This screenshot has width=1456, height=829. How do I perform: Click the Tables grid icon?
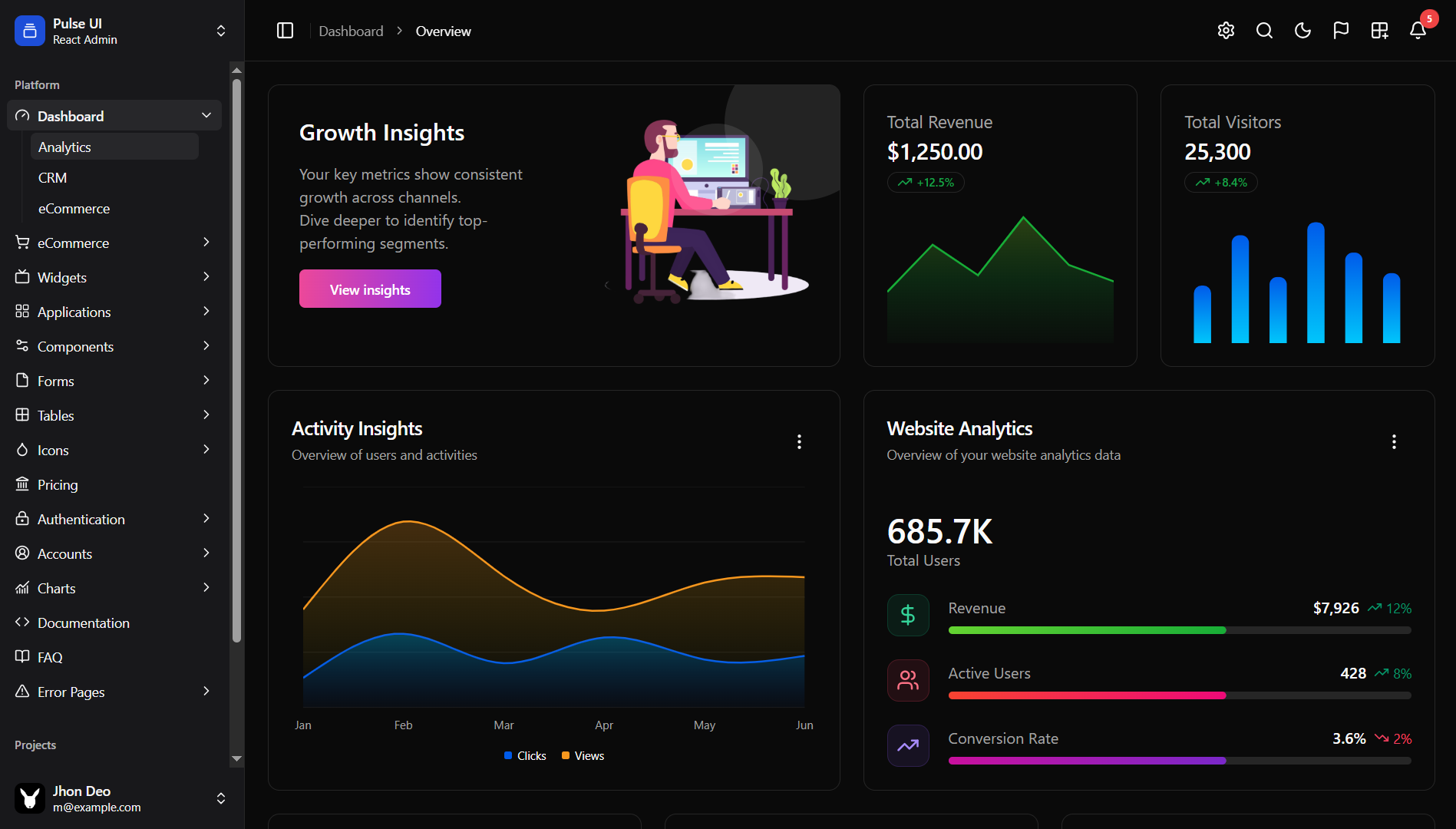[22, 414]
